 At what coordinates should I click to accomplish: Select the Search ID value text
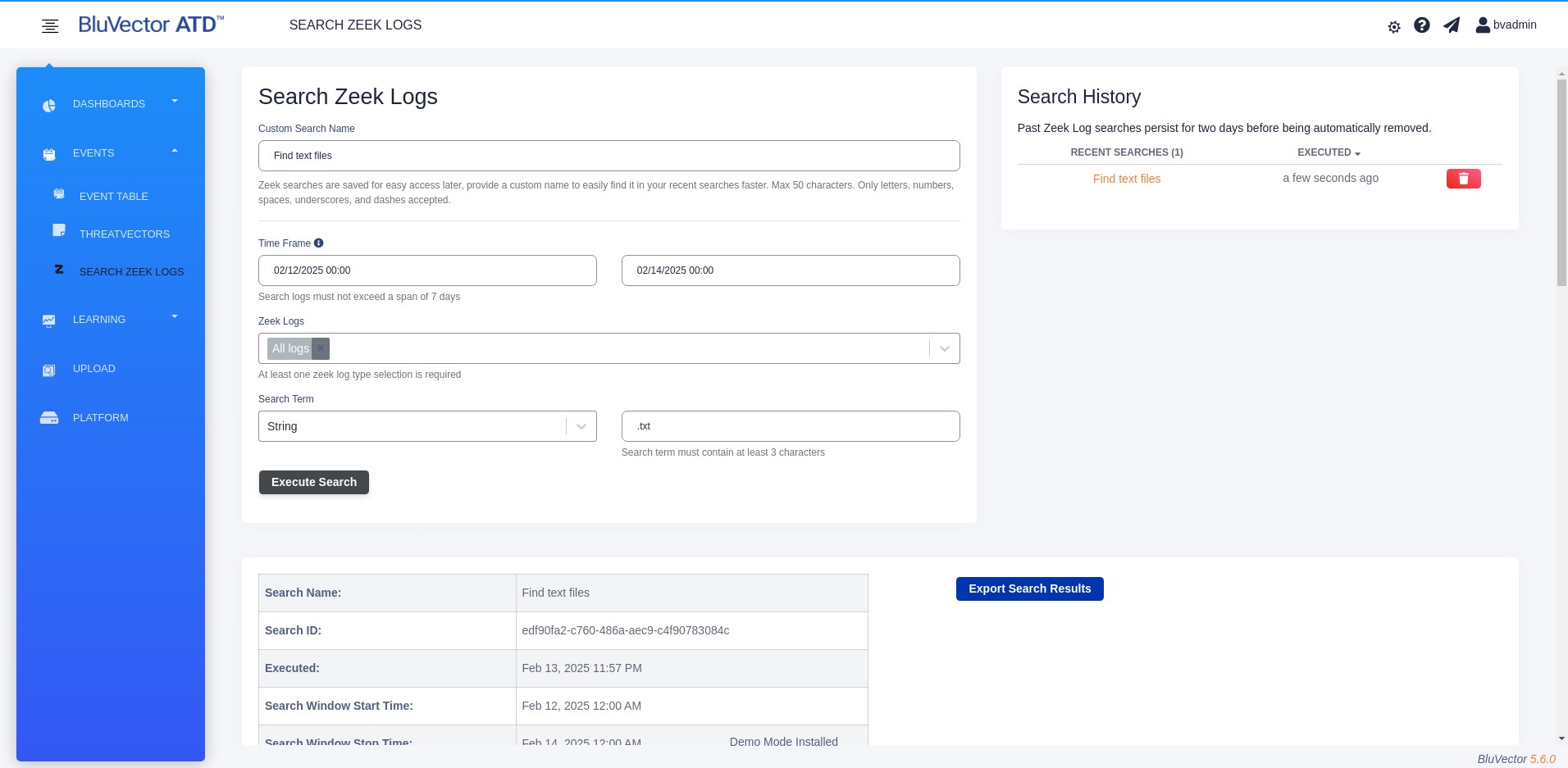626,630
